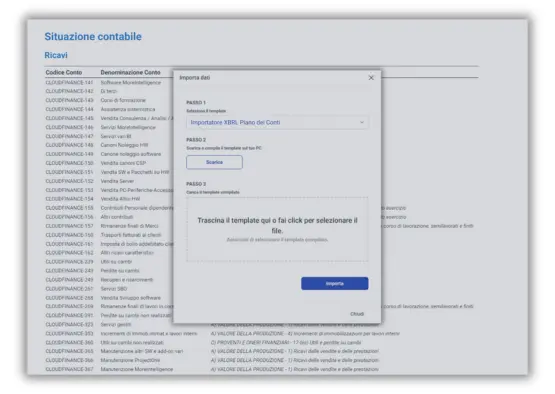Select row CLOUDFINANCE-353
This screenshot has height=394, width=555.
point(69,333)
